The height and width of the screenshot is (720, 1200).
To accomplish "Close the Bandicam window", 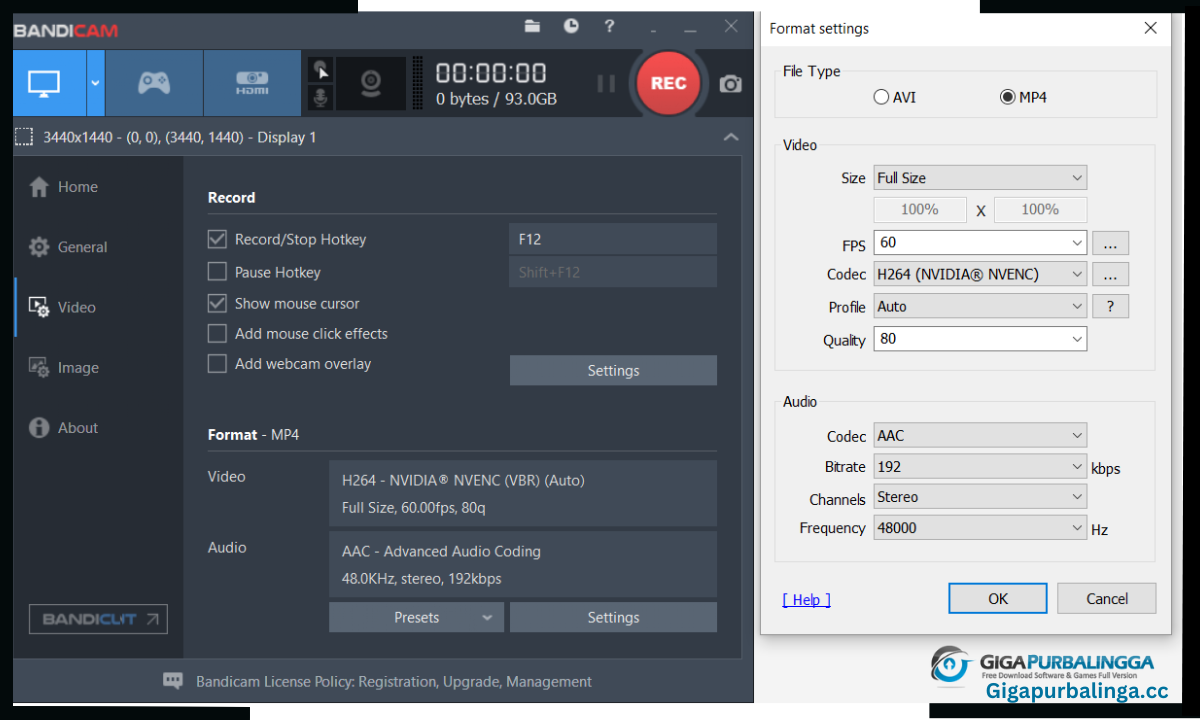I will [x=729, y=27].
